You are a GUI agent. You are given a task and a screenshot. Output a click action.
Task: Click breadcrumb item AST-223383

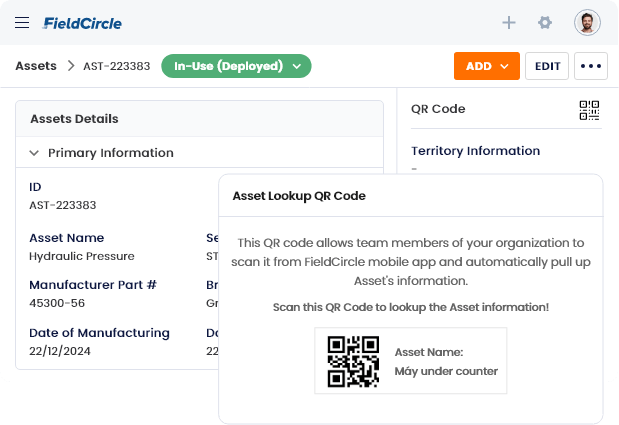116,66
